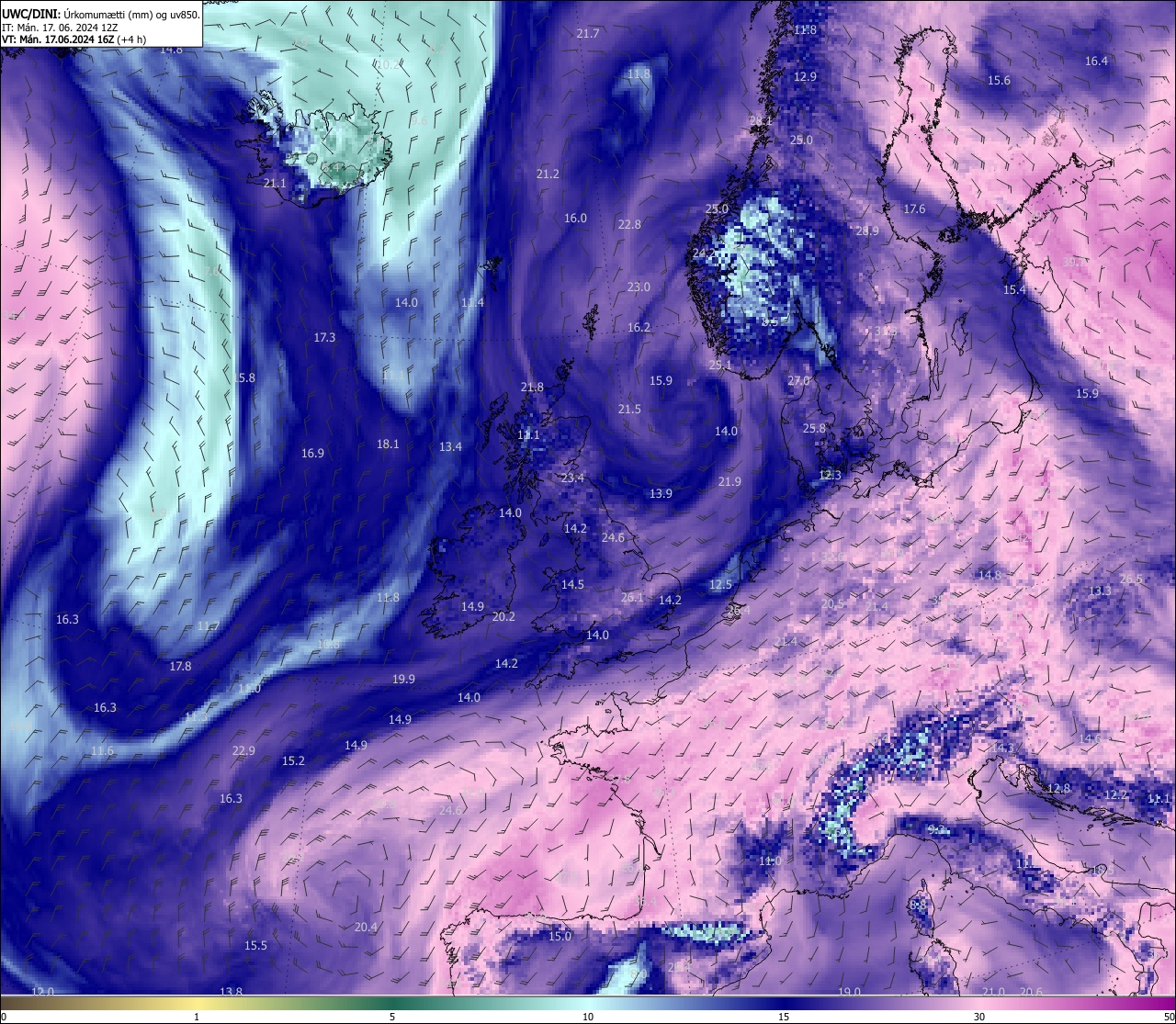Click the '1' tick on the colour scale
Viewport: 1176px width, 1024px height.
click(197, 1017)
